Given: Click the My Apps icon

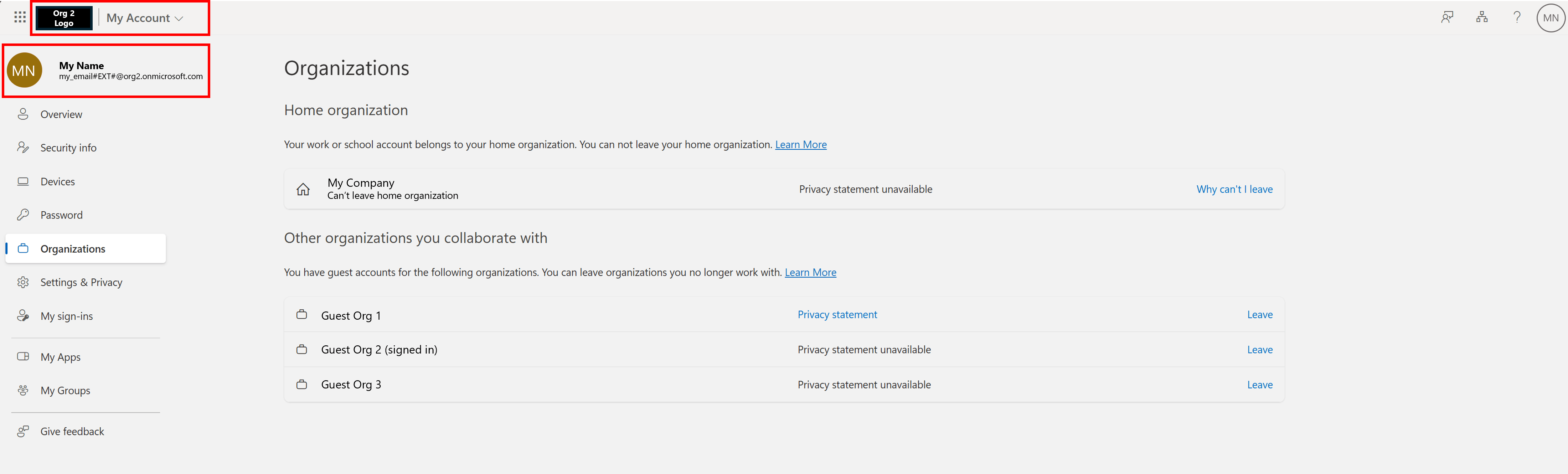Looking at the screenshot, I should coord(23,356).
